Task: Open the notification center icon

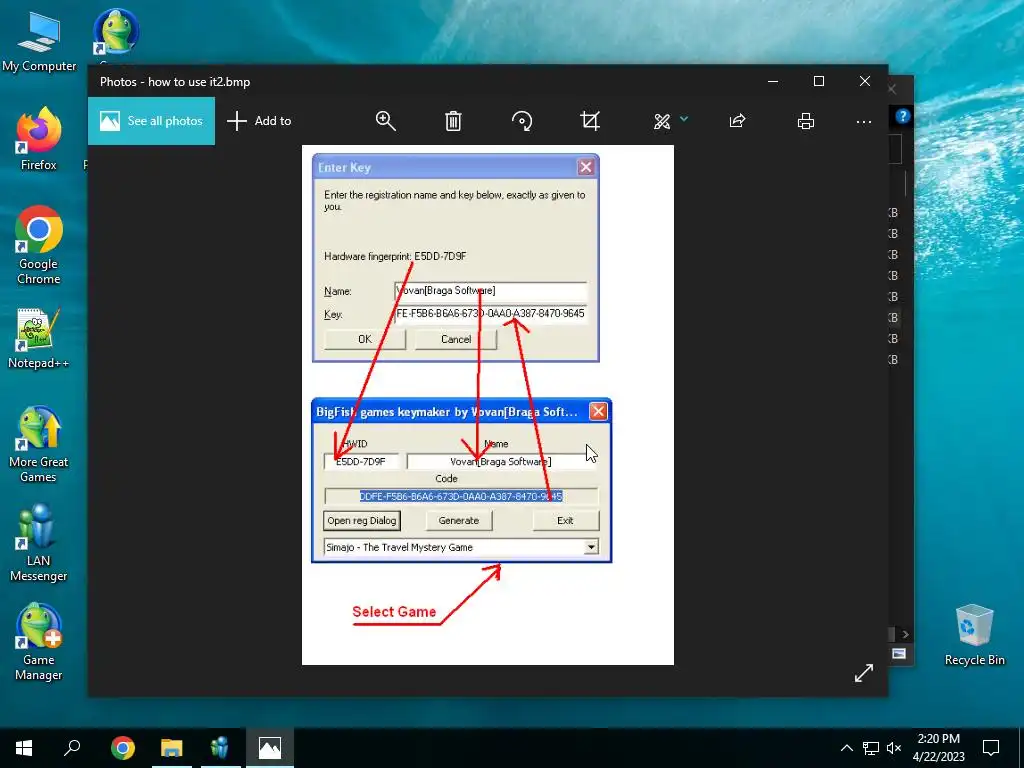Action: (x=991, y=748)
